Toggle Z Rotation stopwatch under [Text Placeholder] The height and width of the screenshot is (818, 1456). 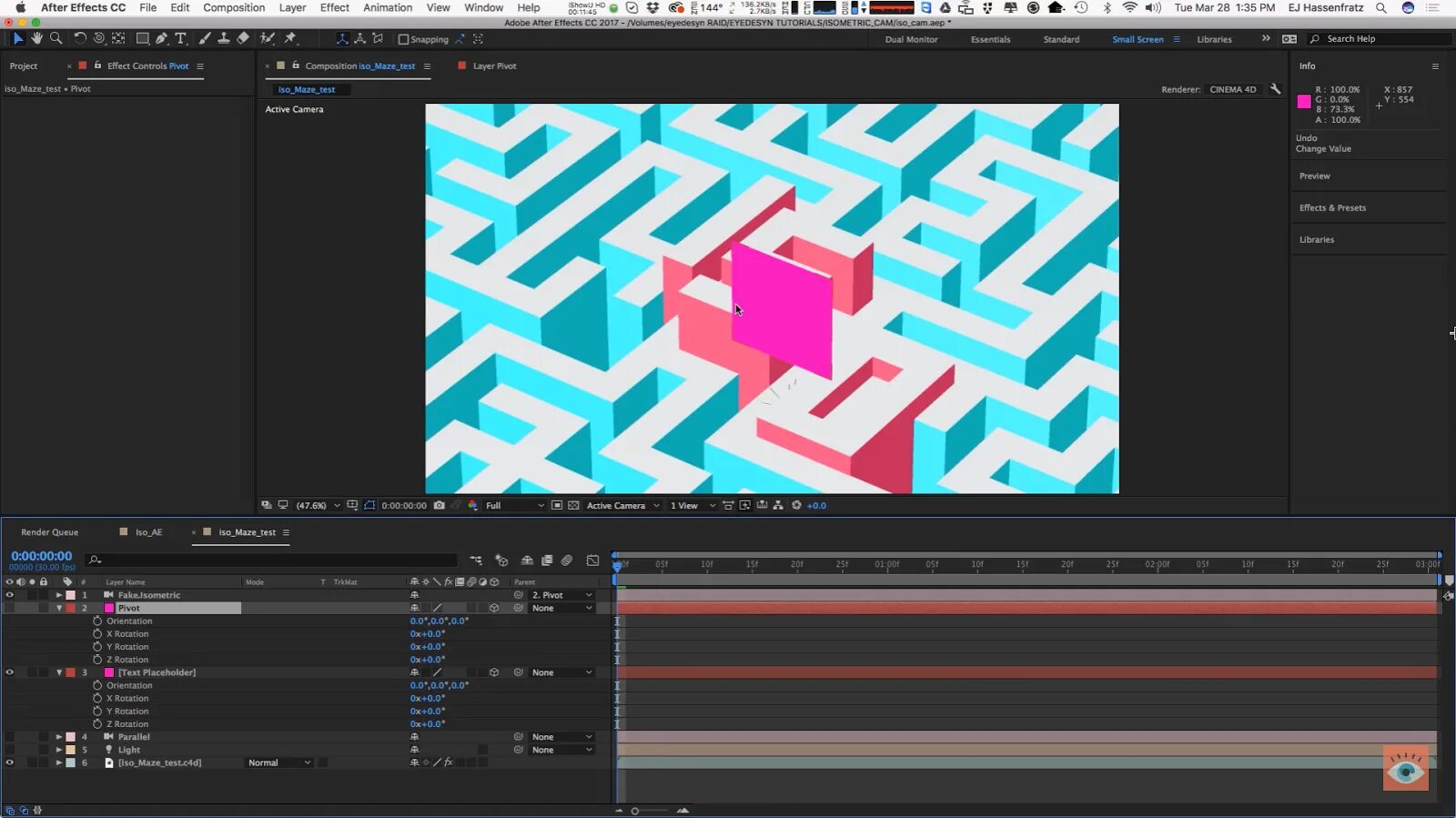click(97, 724)
